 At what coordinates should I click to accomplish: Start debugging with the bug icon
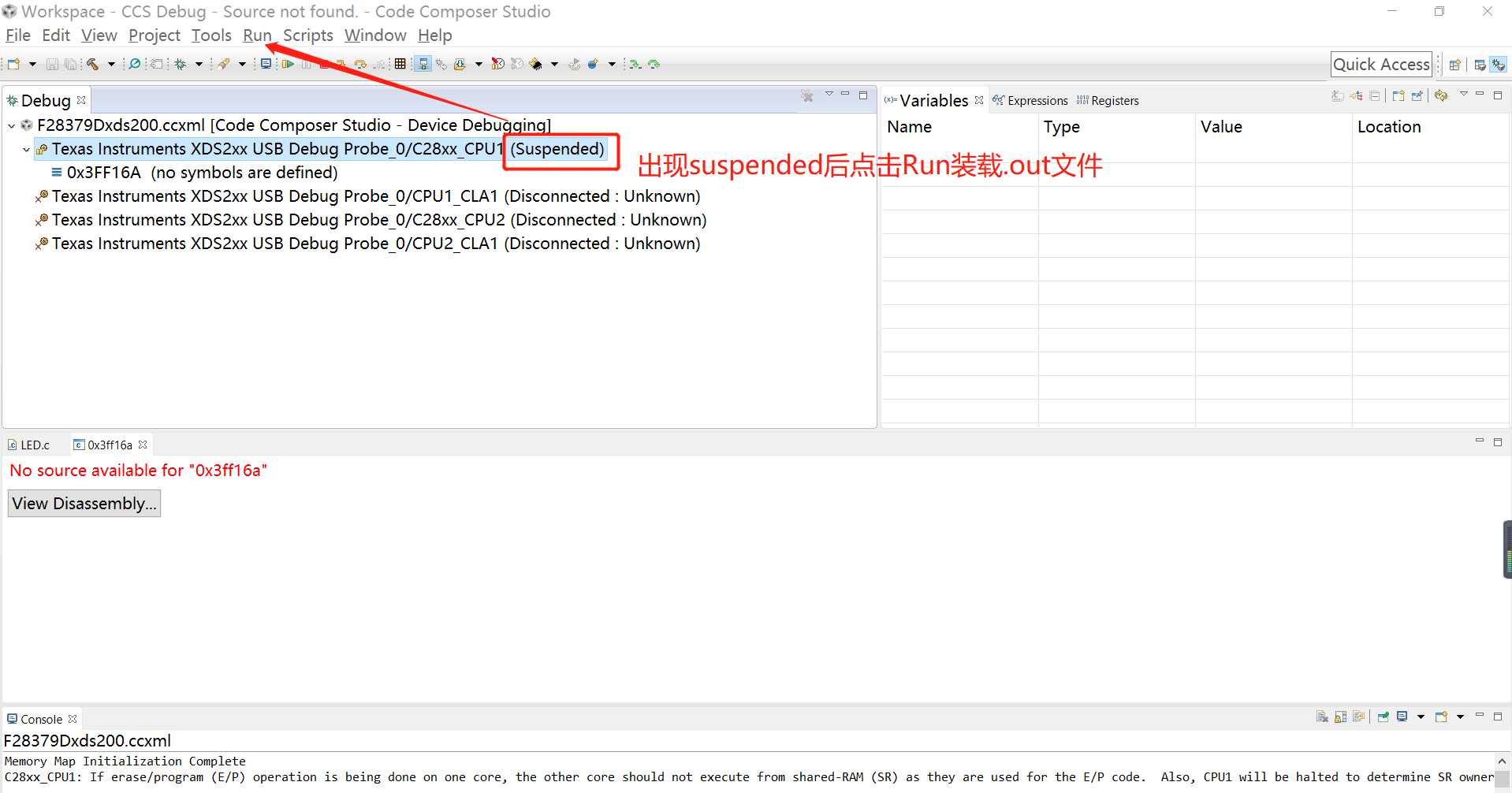point(180,64)
